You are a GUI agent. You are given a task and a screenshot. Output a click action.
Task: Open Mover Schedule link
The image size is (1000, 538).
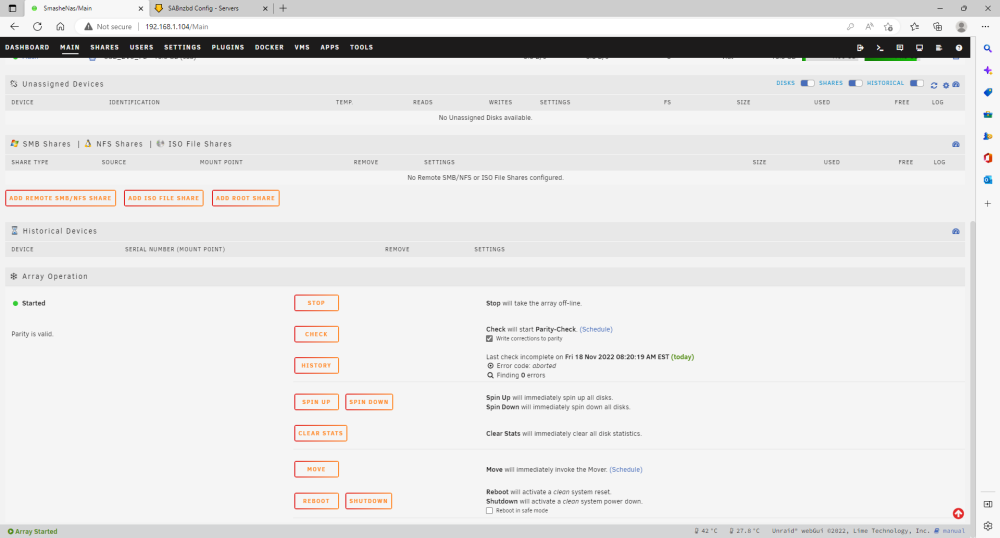626,470
